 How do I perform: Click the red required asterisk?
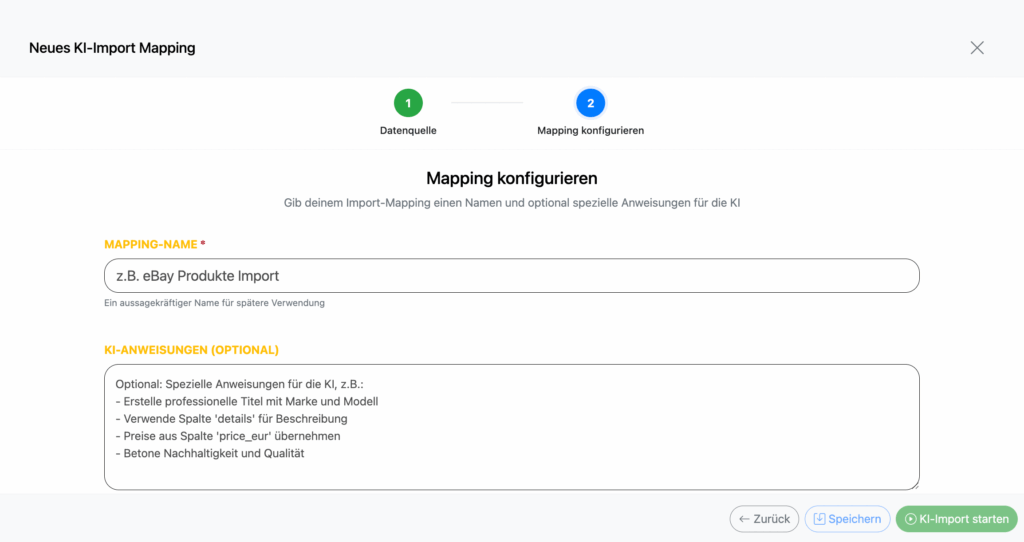(203, 244)
